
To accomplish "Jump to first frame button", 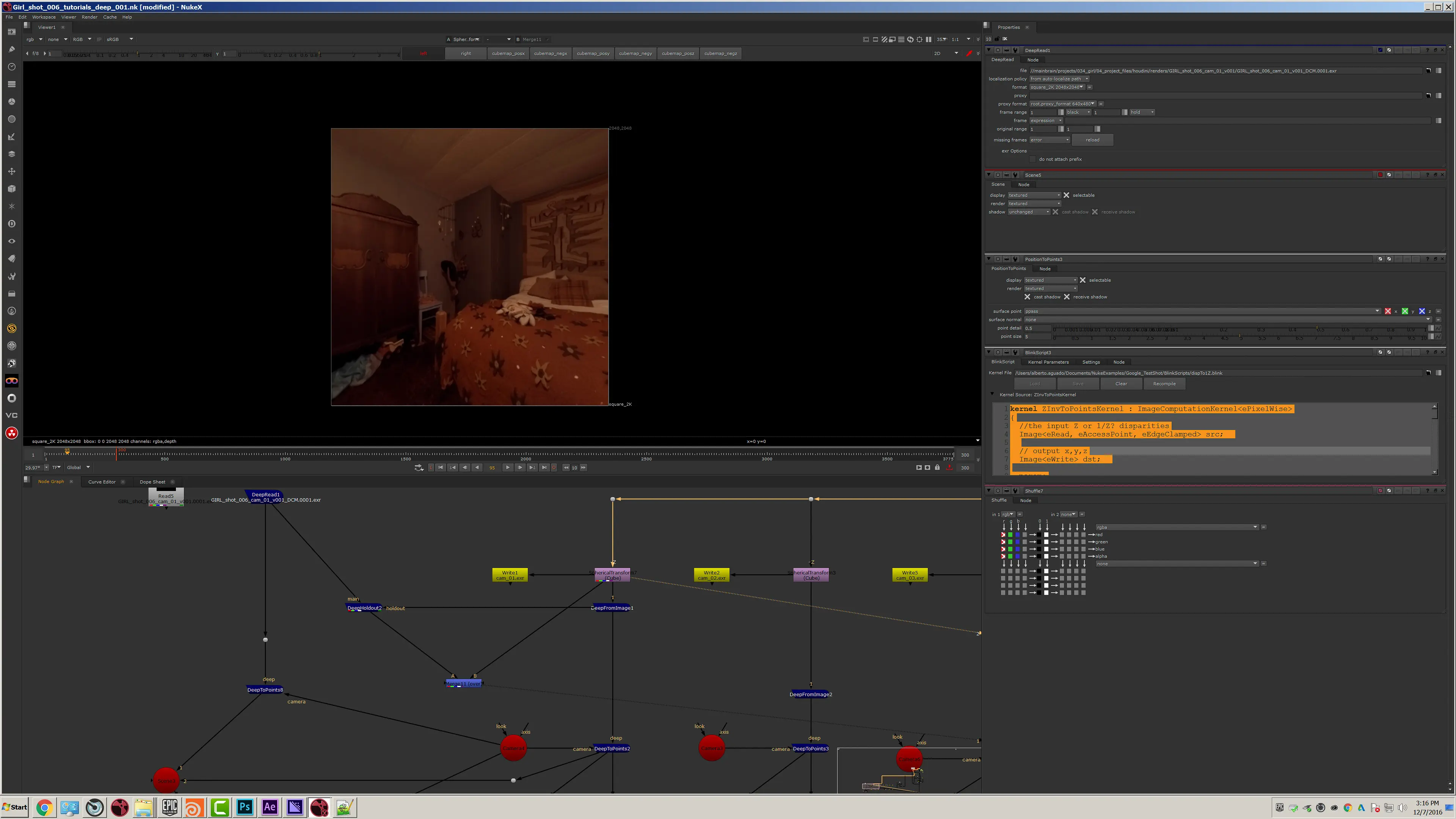I will pos(441,468).
